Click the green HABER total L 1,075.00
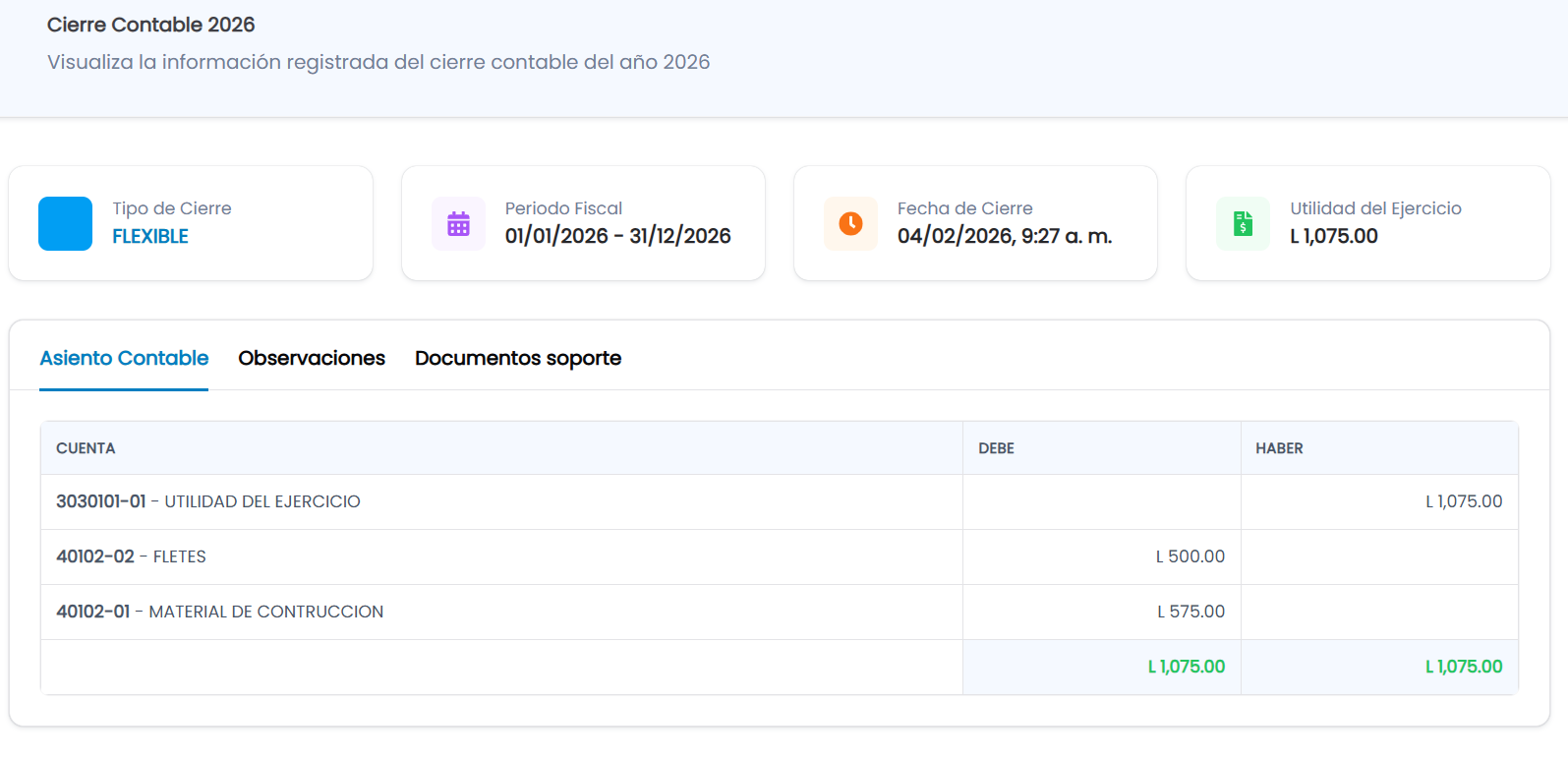 [x=1464, y=667]
